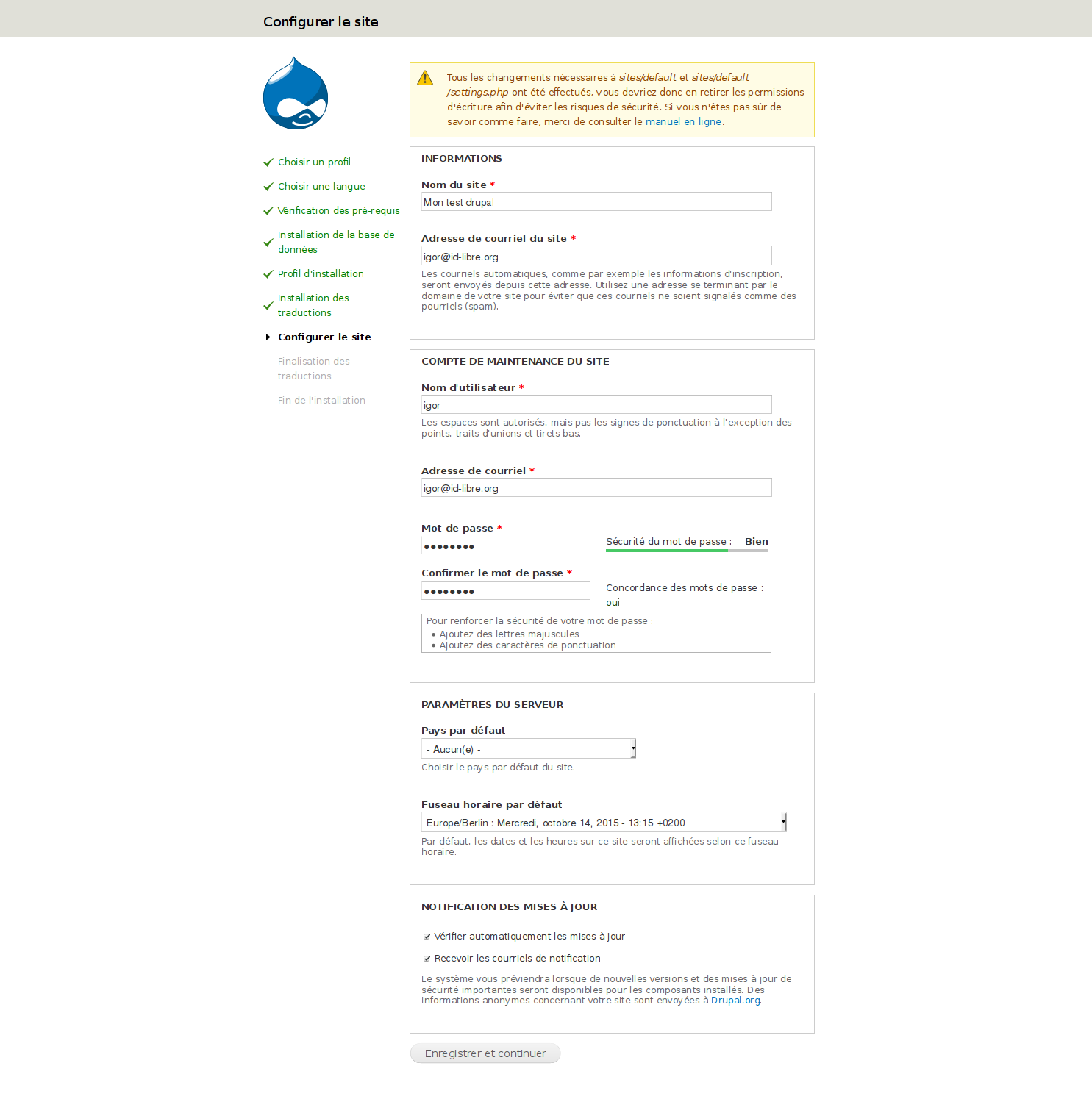Open the Pays par défaut dropdown
Image resolution: width=1092 pixels, height=1102 pixels.
[x=528, y=749]
